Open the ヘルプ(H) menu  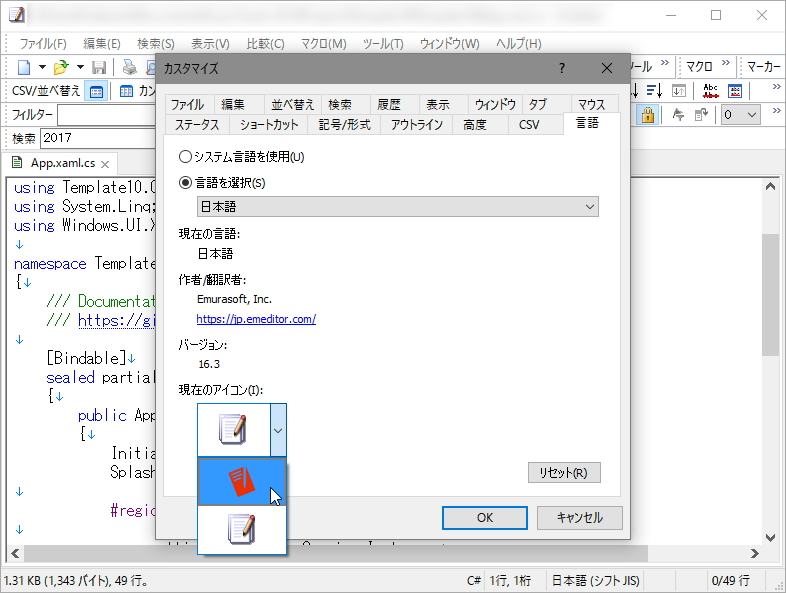coord(519,44)
